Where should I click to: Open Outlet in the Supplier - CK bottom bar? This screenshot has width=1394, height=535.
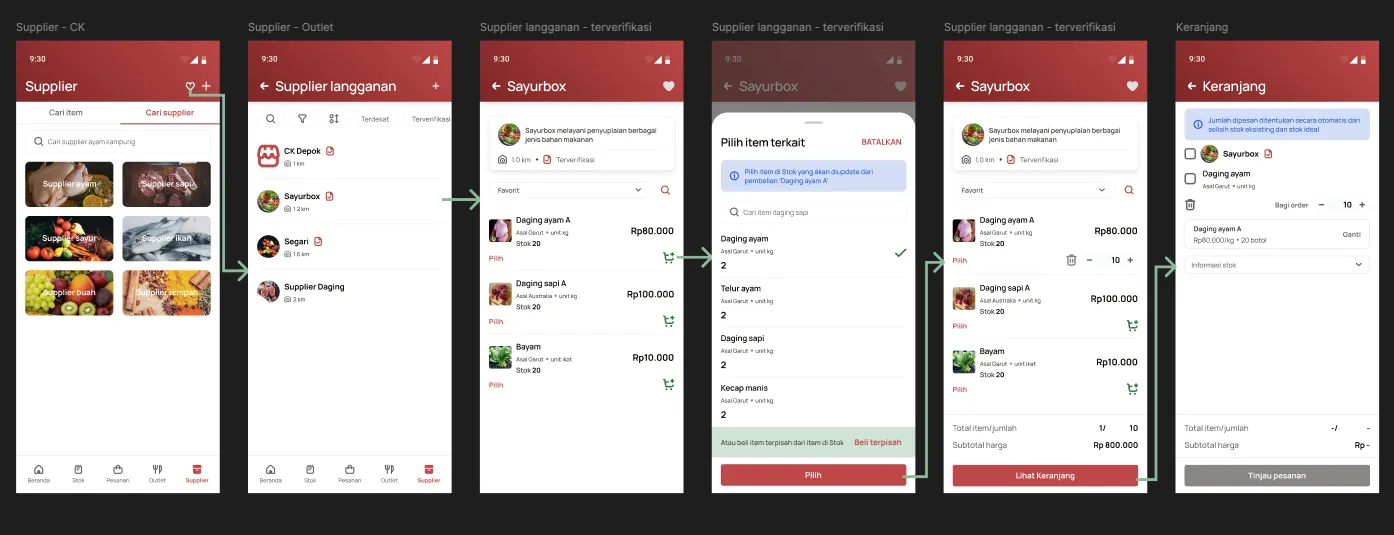[157, 473]
